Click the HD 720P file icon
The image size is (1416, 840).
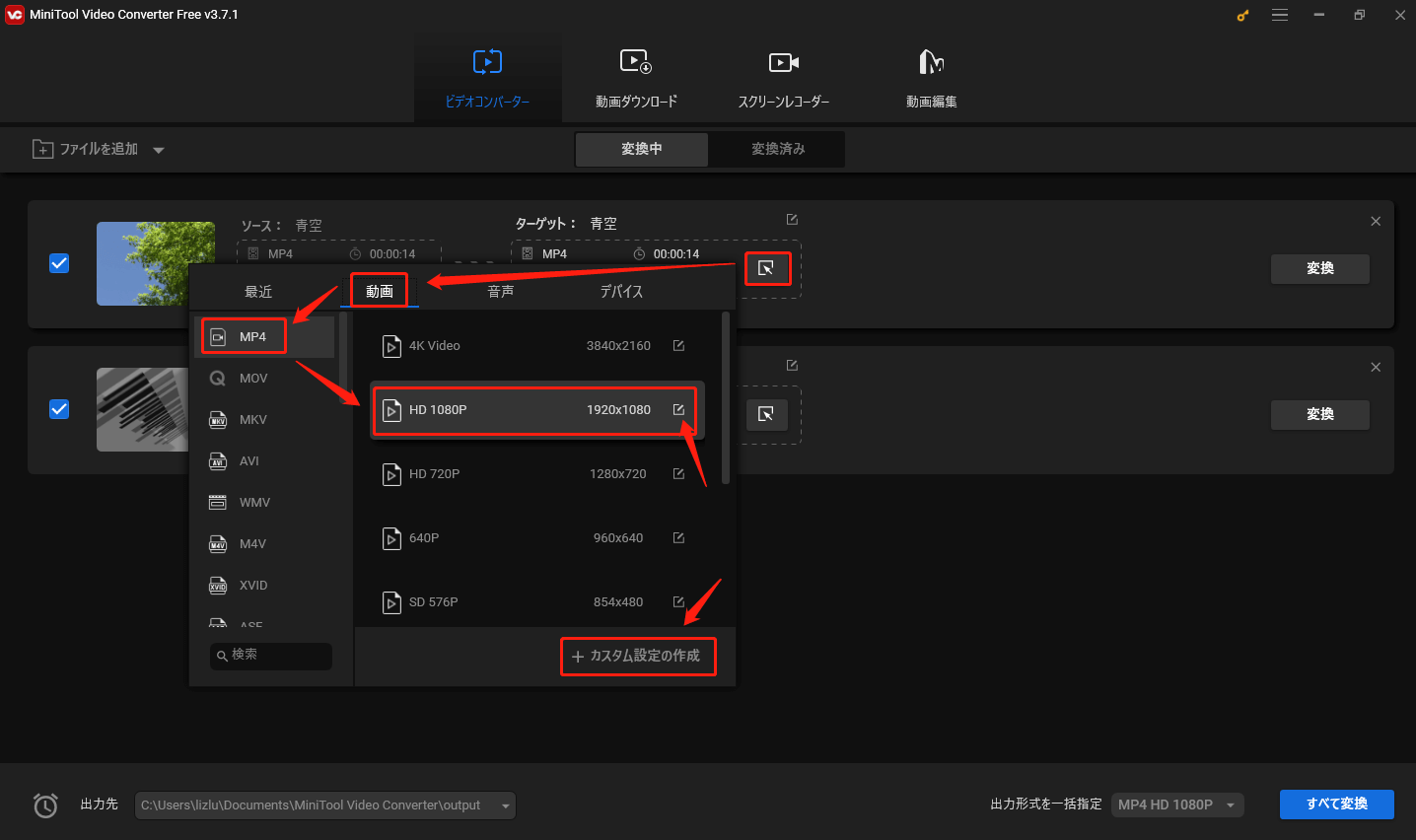pos(391,474)
